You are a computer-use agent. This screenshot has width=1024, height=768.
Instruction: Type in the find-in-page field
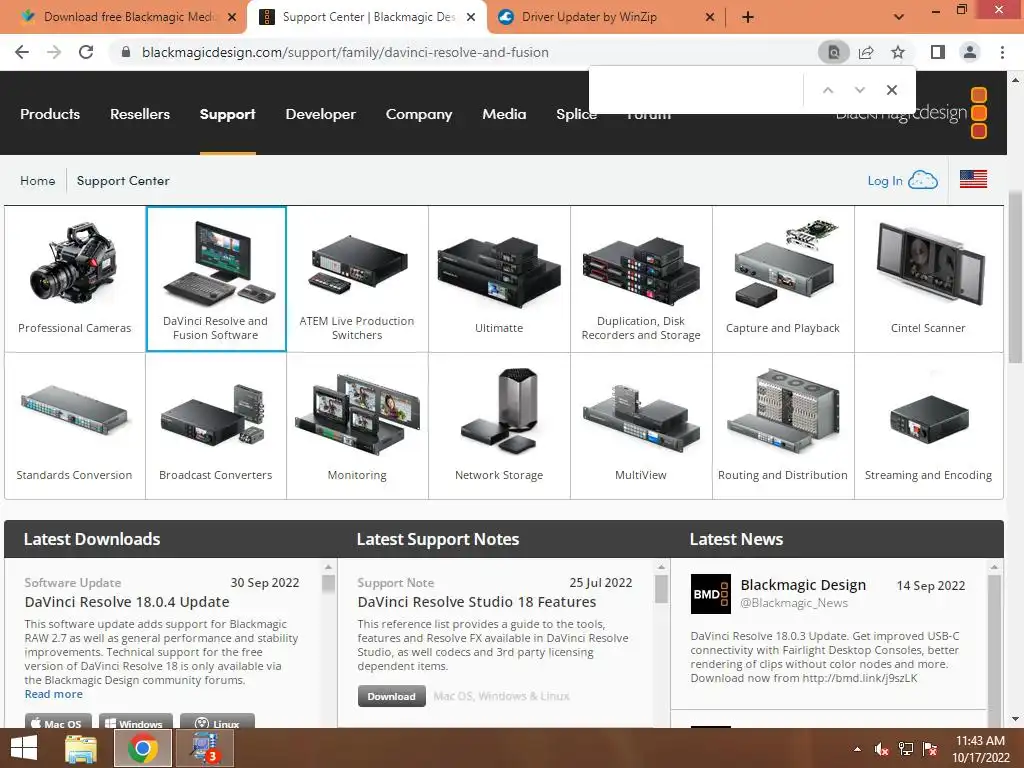point(696,90)
